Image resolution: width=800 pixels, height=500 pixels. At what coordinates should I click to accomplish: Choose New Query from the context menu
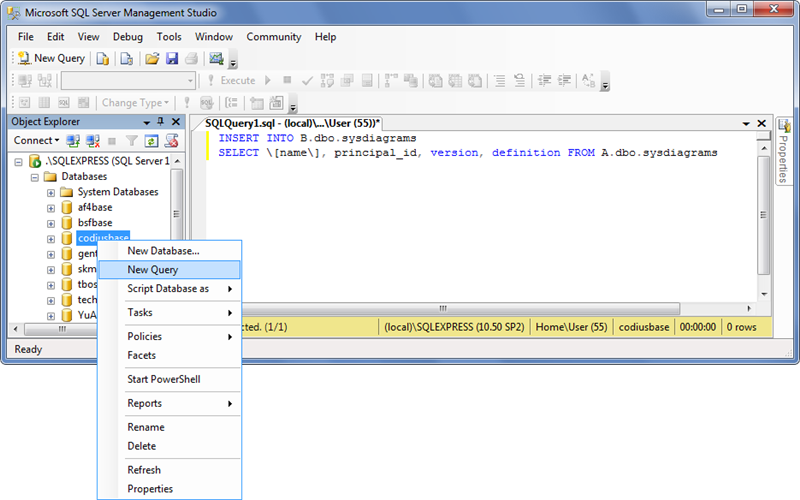[152, 270]
